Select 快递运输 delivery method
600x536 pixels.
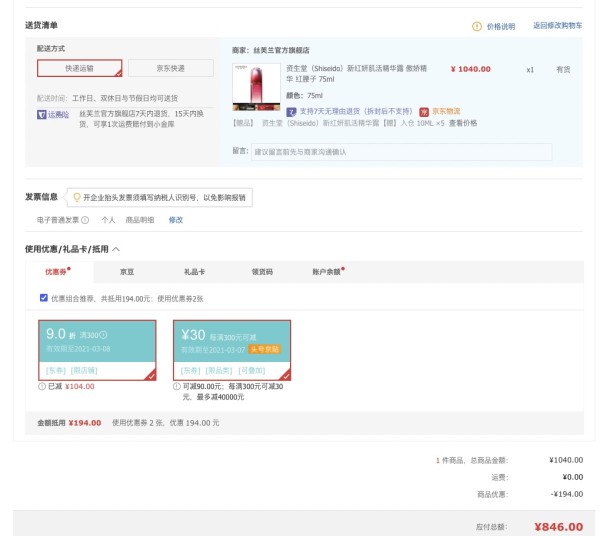click(80, 68)
